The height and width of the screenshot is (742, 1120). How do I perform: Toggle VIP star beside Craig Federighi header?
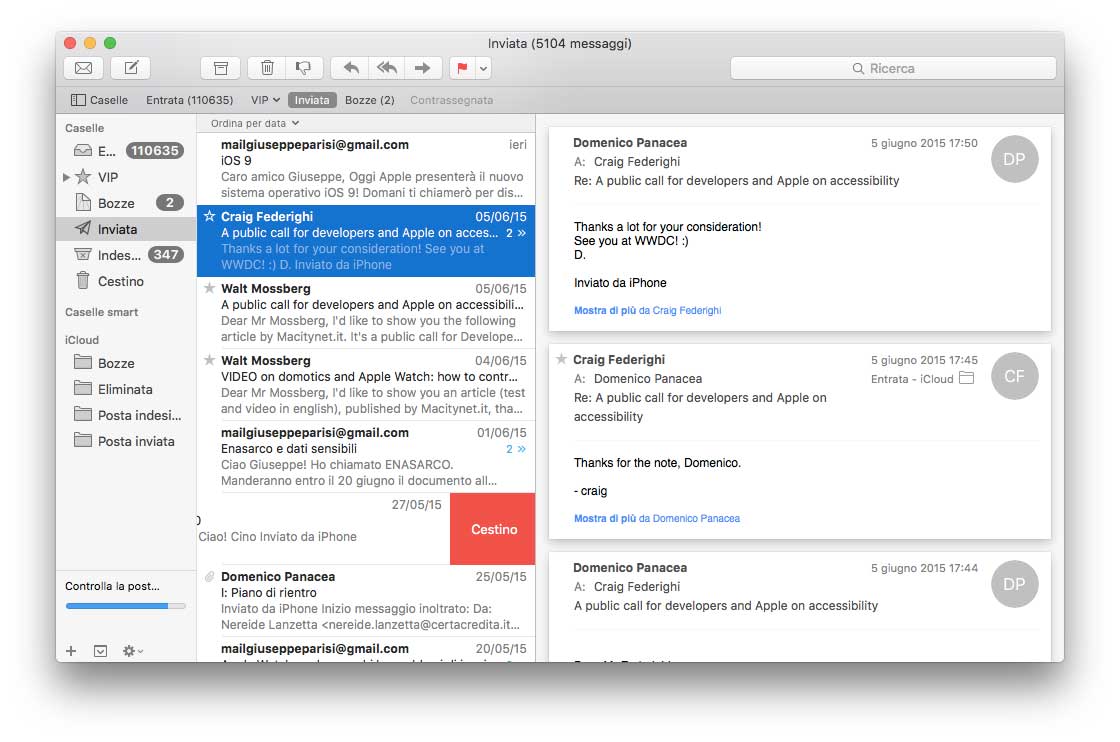coord(561,359)
